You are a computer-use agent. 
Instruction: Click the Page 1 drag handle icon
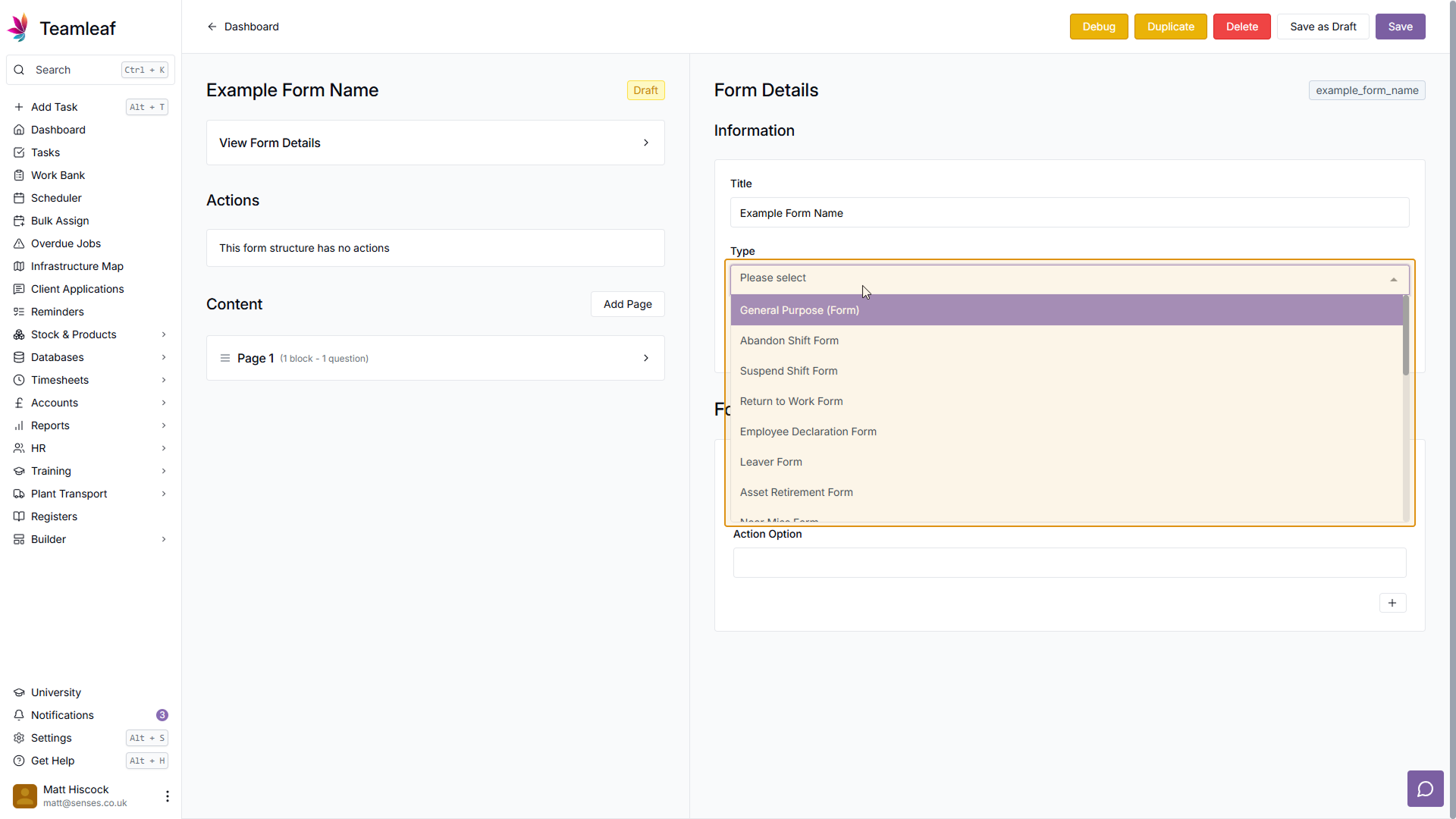tap(225, 358)
